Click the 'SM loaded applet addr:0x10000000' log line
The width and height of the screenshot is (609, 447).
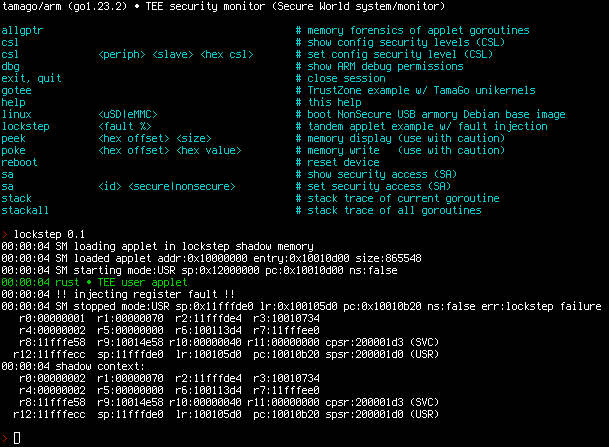point(211,259)
